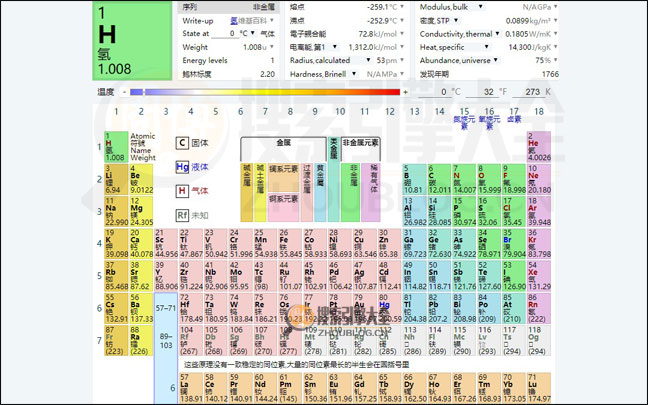Click the group 1 column header number
Image resolution: width=648 pixels, height=405 pixels.
pos(116,112)
